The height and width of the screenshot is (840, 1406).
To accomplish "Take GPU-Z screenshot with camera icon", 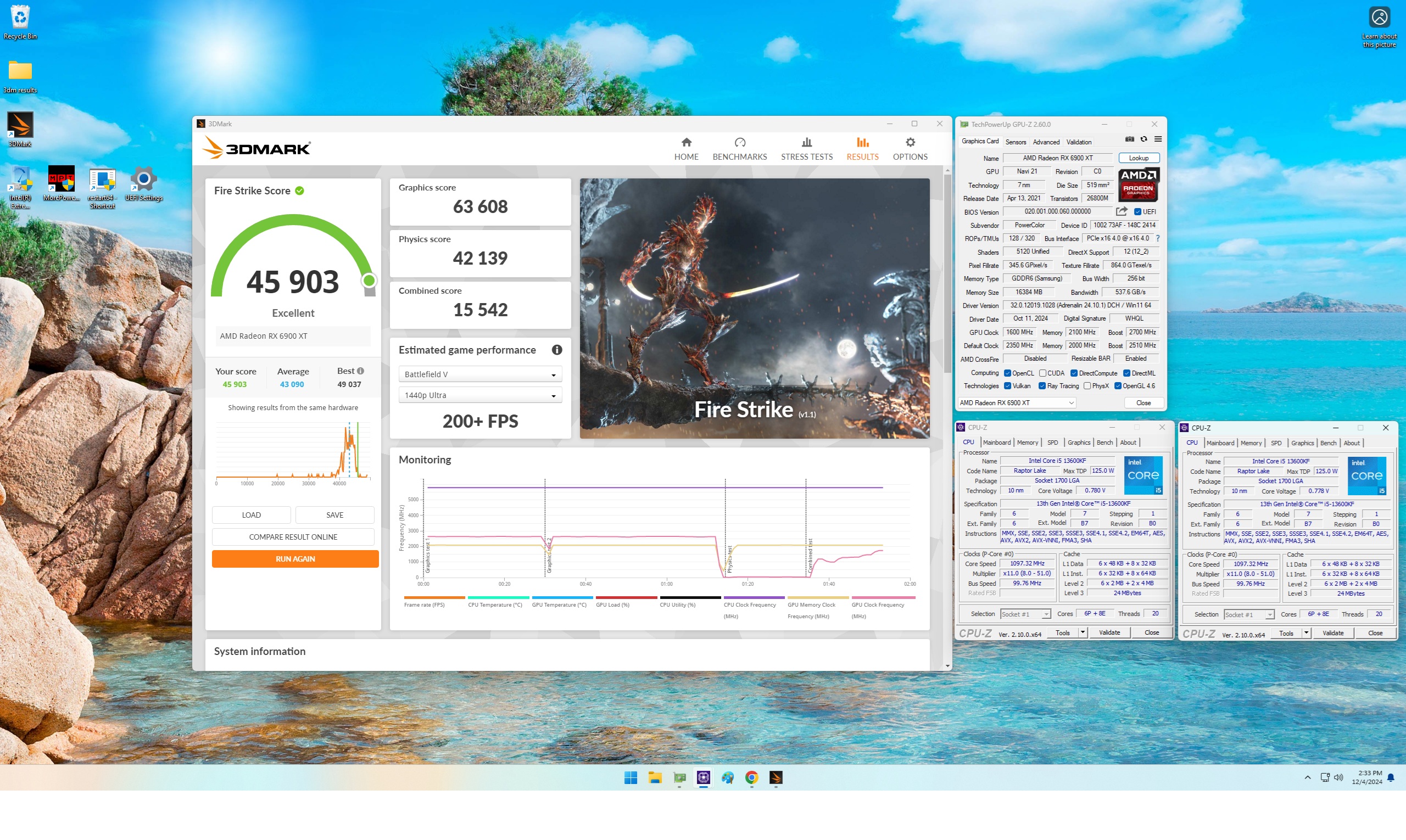I will pyautogui.click(x=1129, y=139).
